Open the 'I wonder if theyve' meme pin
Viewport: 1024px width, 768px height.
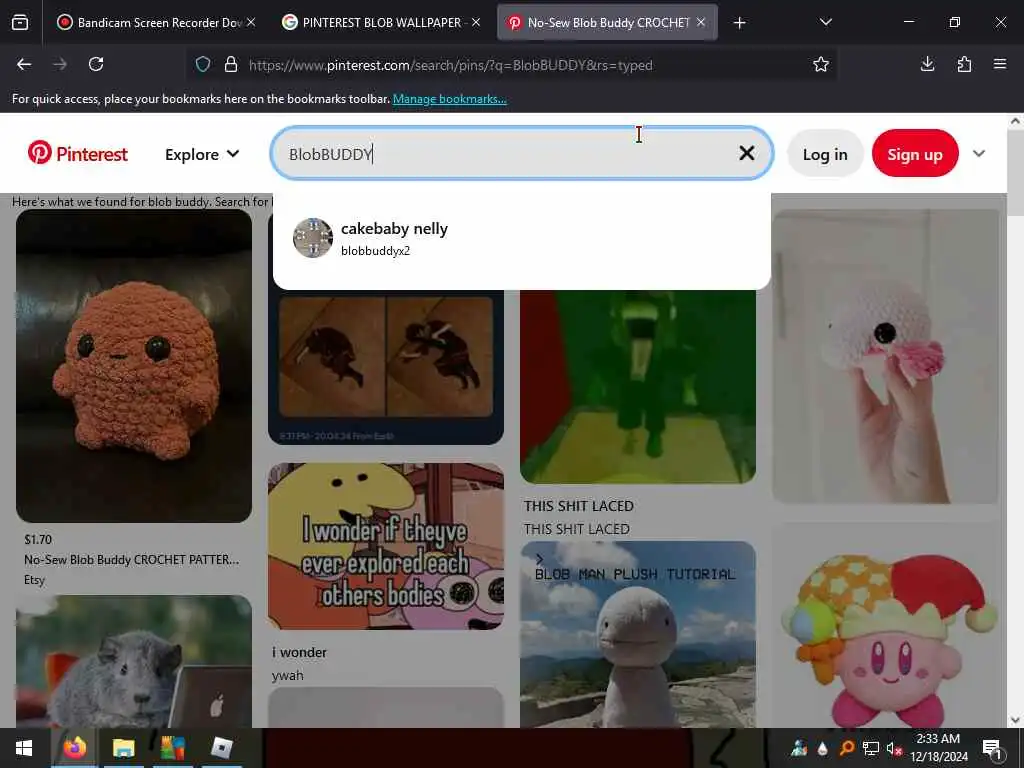[x=385, y=546]
